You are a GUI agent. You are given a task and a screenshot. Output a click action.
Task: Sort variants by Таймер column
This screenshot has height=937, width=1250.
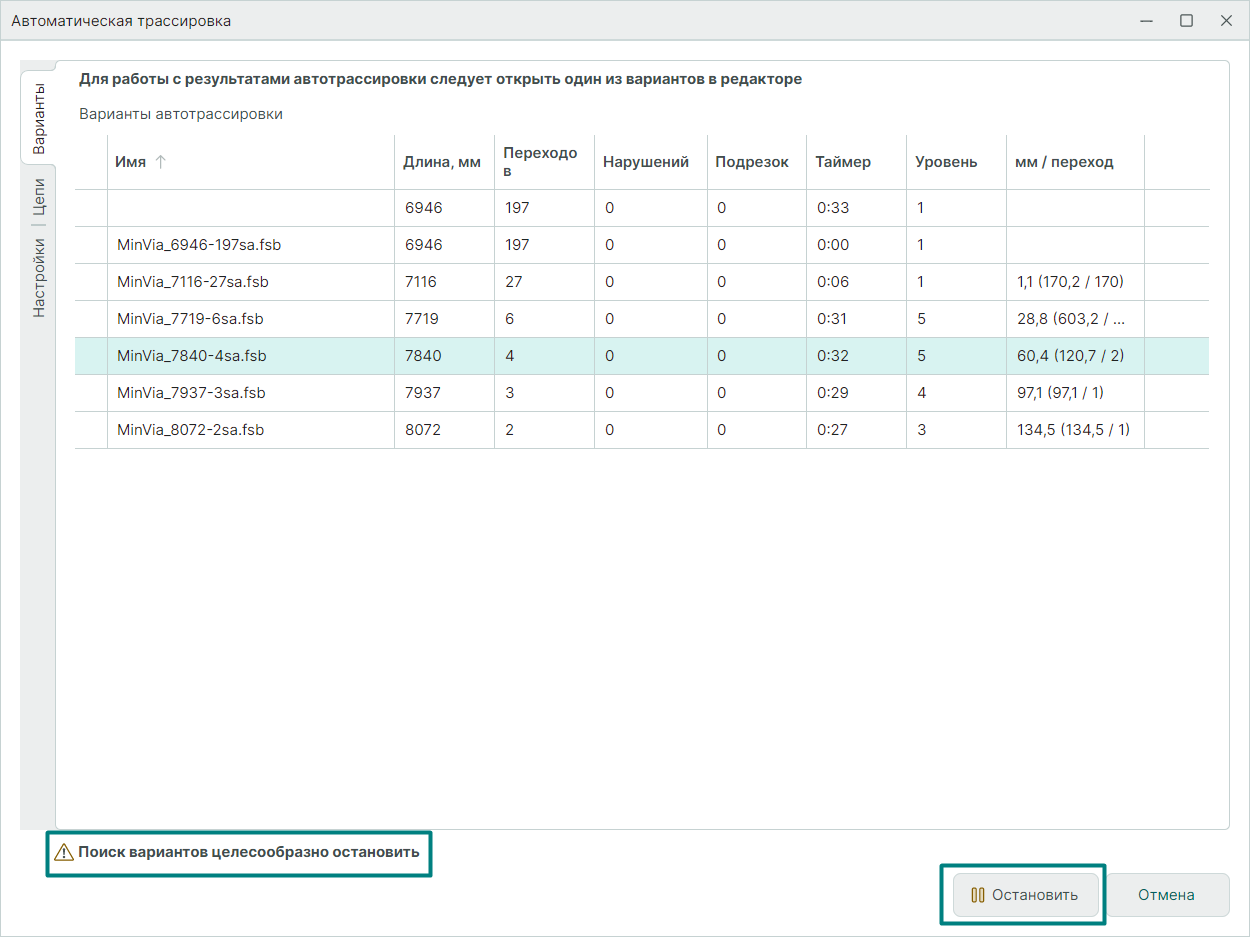(x=842, y=162)
